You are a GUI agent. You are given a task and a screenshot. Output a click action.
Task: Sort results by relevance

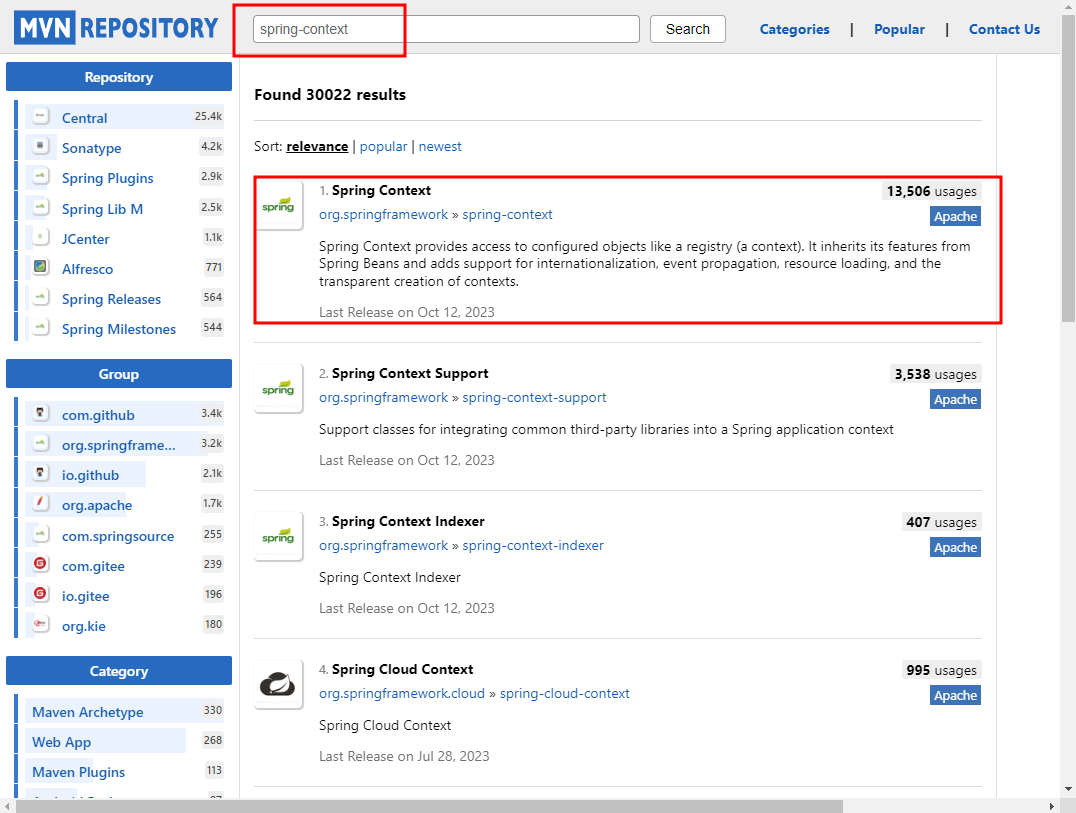pos(317,147)
